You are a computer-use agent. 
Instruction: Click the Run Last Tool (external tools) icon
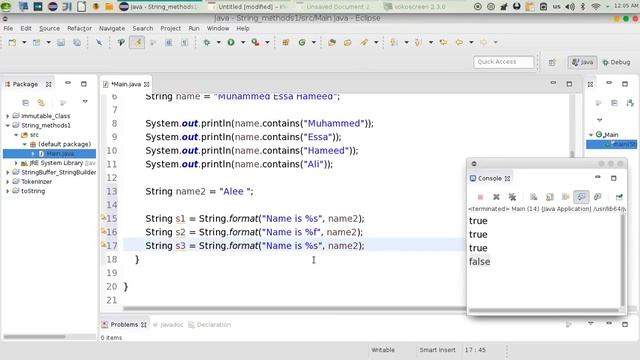coord(256,42)
